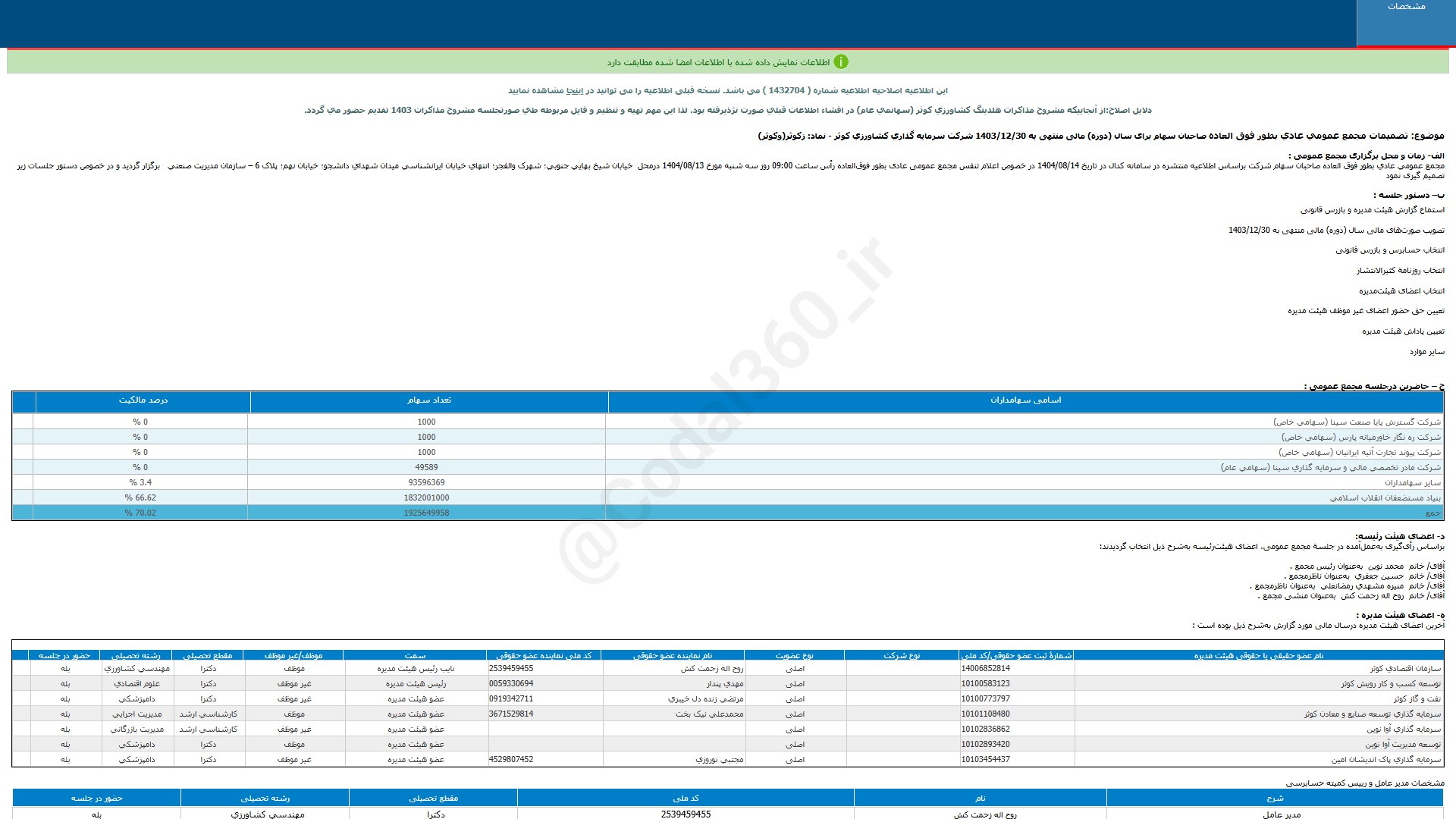
Task: Follow the اینجا link to previous notice
Action: (x=574, y=90)
